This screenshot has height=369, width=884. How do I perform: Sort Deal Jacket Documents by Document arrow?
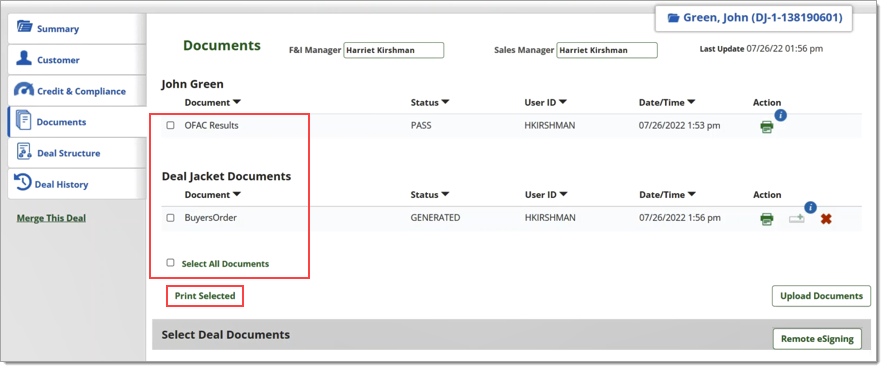tap(237, 194)
